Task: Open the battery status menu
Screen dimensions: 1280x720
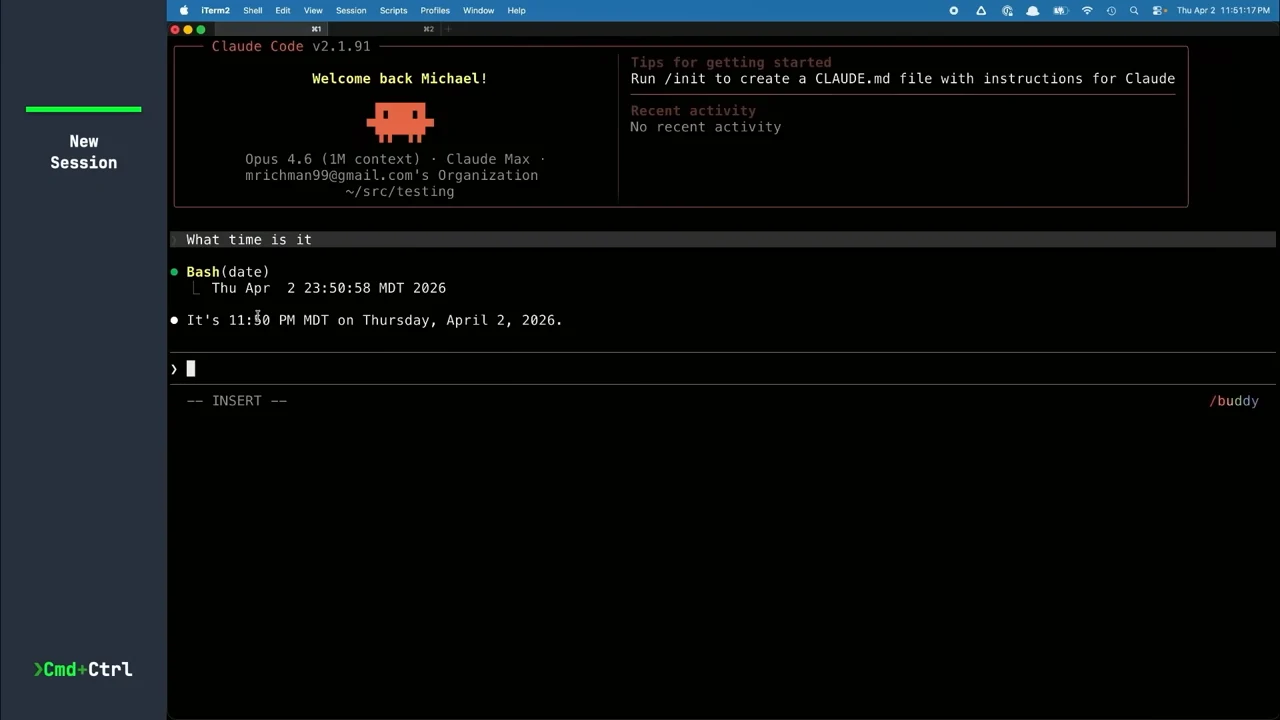Action: pos(1061,10)
